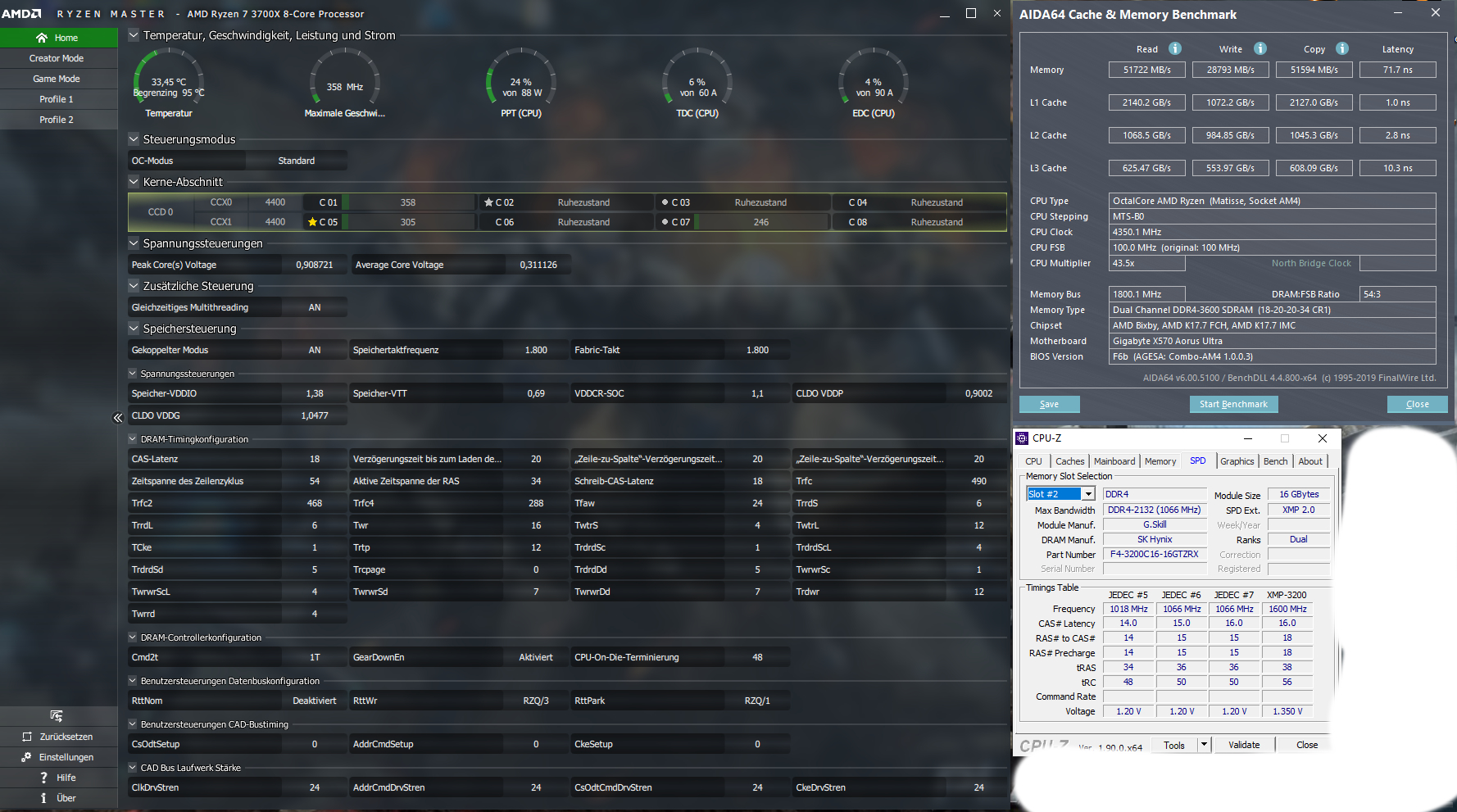Screen dimensions: 1457x812
Task: Click the CAS-Latenz value 18
Action: pos(315,459)
